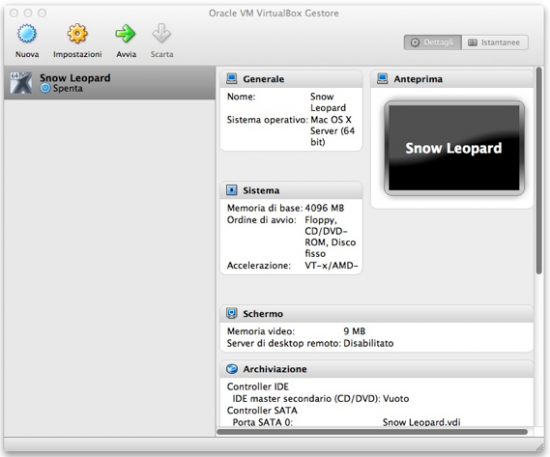The image size is (550, 457).
Task: Start VM with green Avvia arrow
Action: (x=125, y=34)
